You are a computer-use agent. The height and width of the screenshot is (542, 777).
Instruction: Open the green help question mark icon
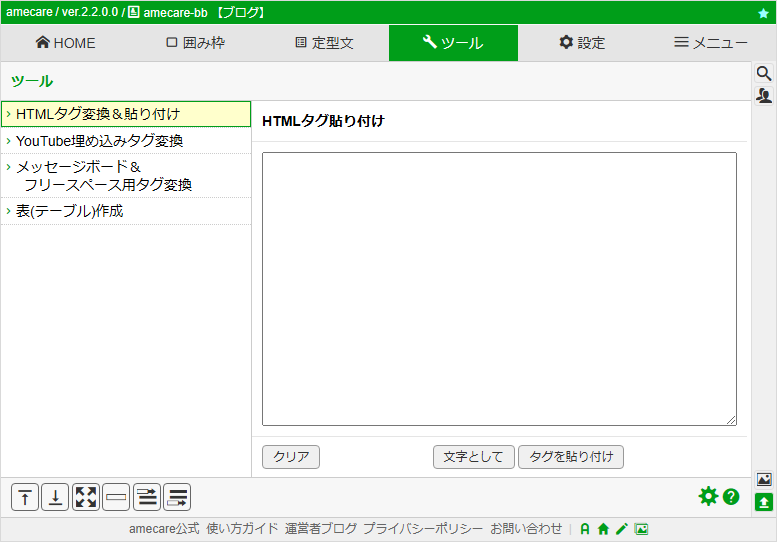pyautogui.click(x=731, y=496)
